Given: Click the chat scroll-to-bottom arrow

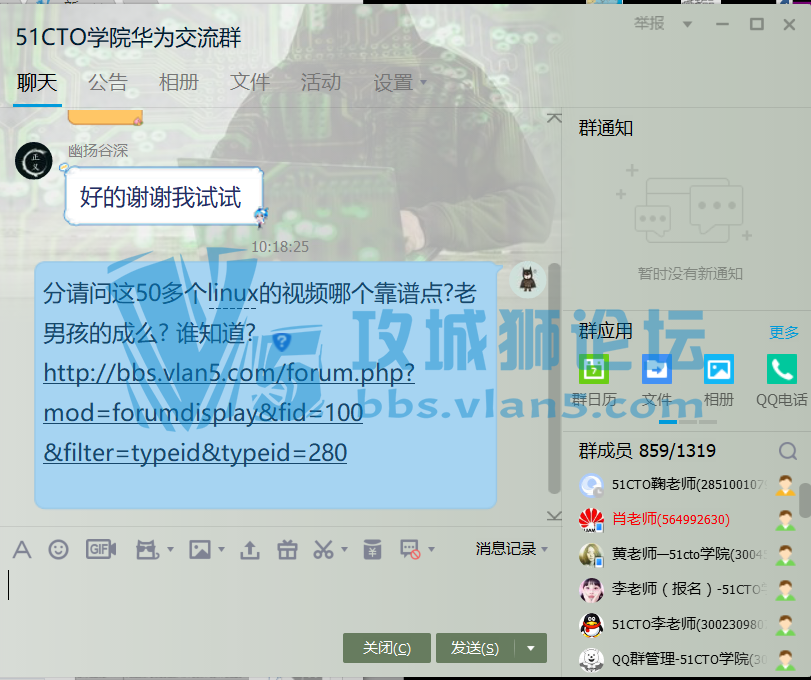Looking at the screenshot, I should pyautogui.click(x=554, y=516).
